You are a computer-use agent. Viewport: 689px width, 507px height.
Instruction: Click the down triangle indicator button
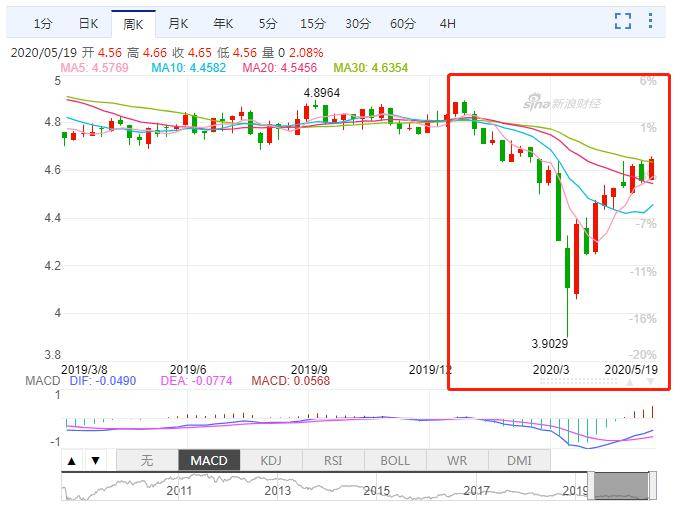[x=95, y=461]
